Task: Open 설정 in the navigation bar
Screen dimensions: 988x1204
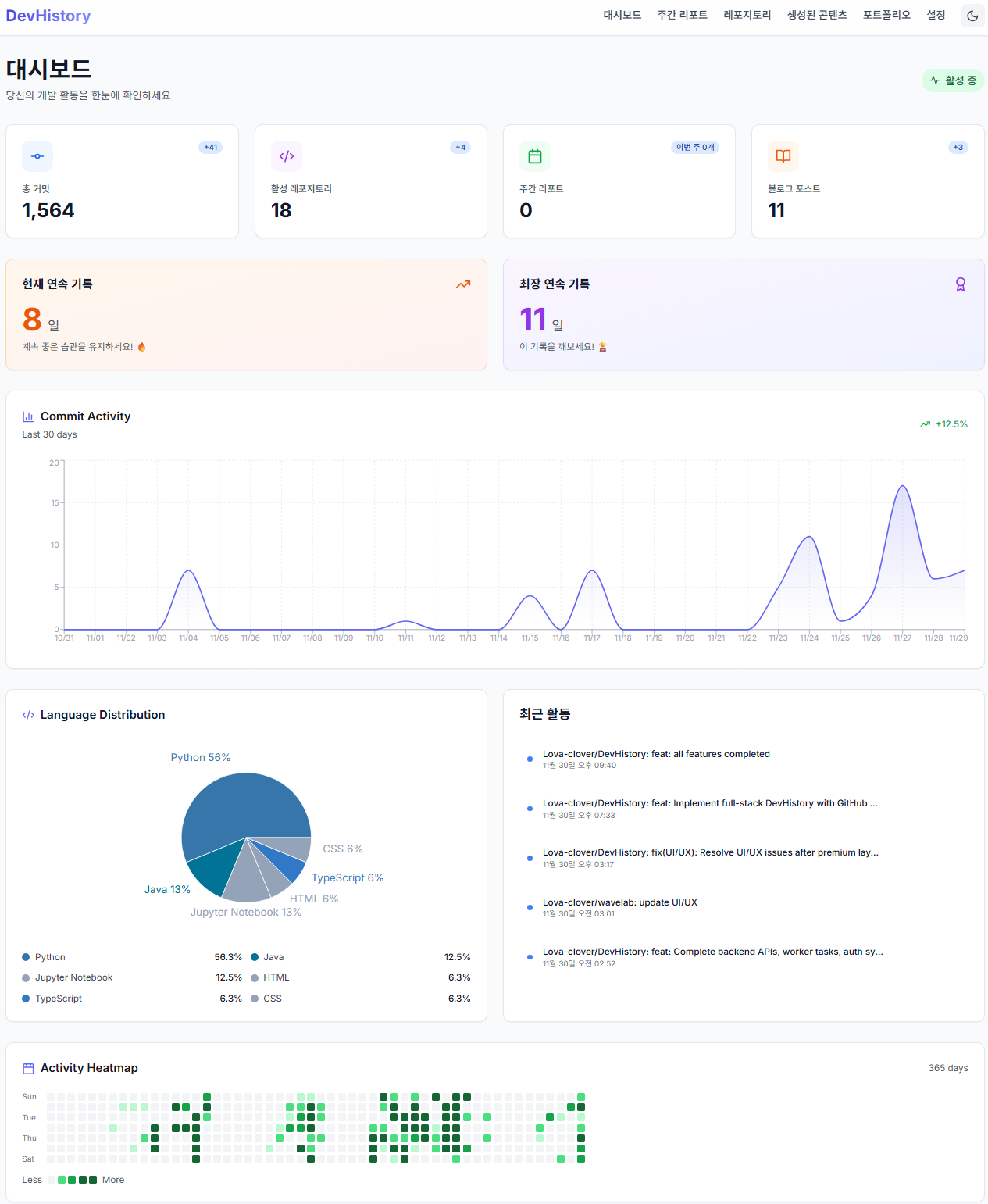Action: pyautogui.click(x=936, y=15)
